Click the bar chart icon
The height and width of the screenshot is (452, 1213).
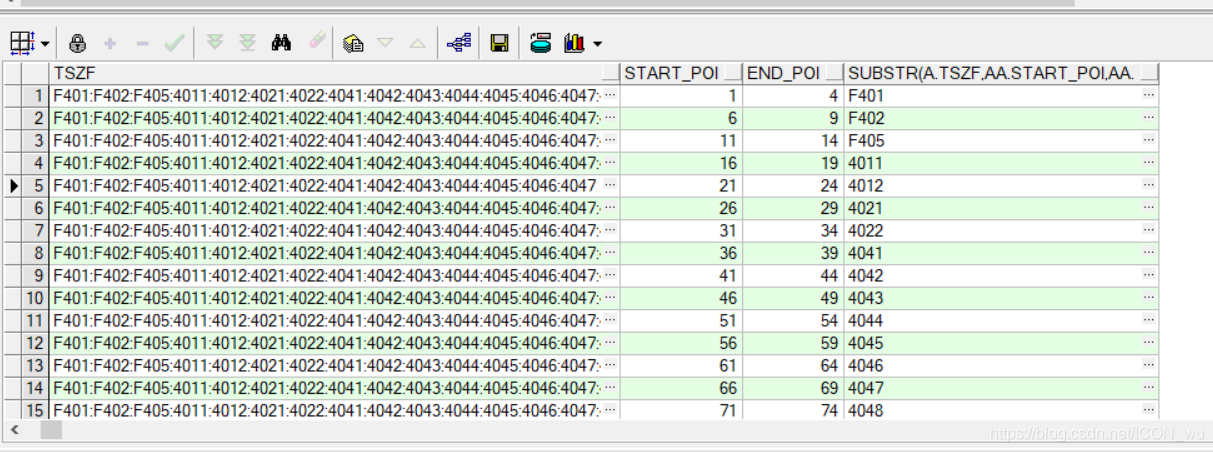tap(574, 43)
